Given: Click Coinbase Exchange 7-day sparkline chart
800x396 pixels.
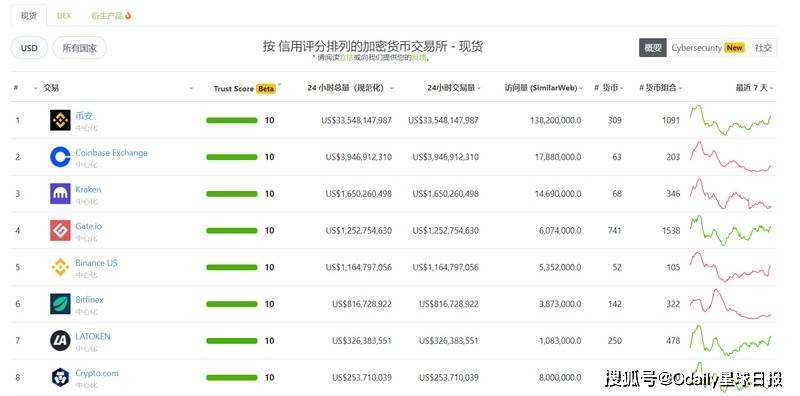Looking at the screenshot, I should 731,157.
